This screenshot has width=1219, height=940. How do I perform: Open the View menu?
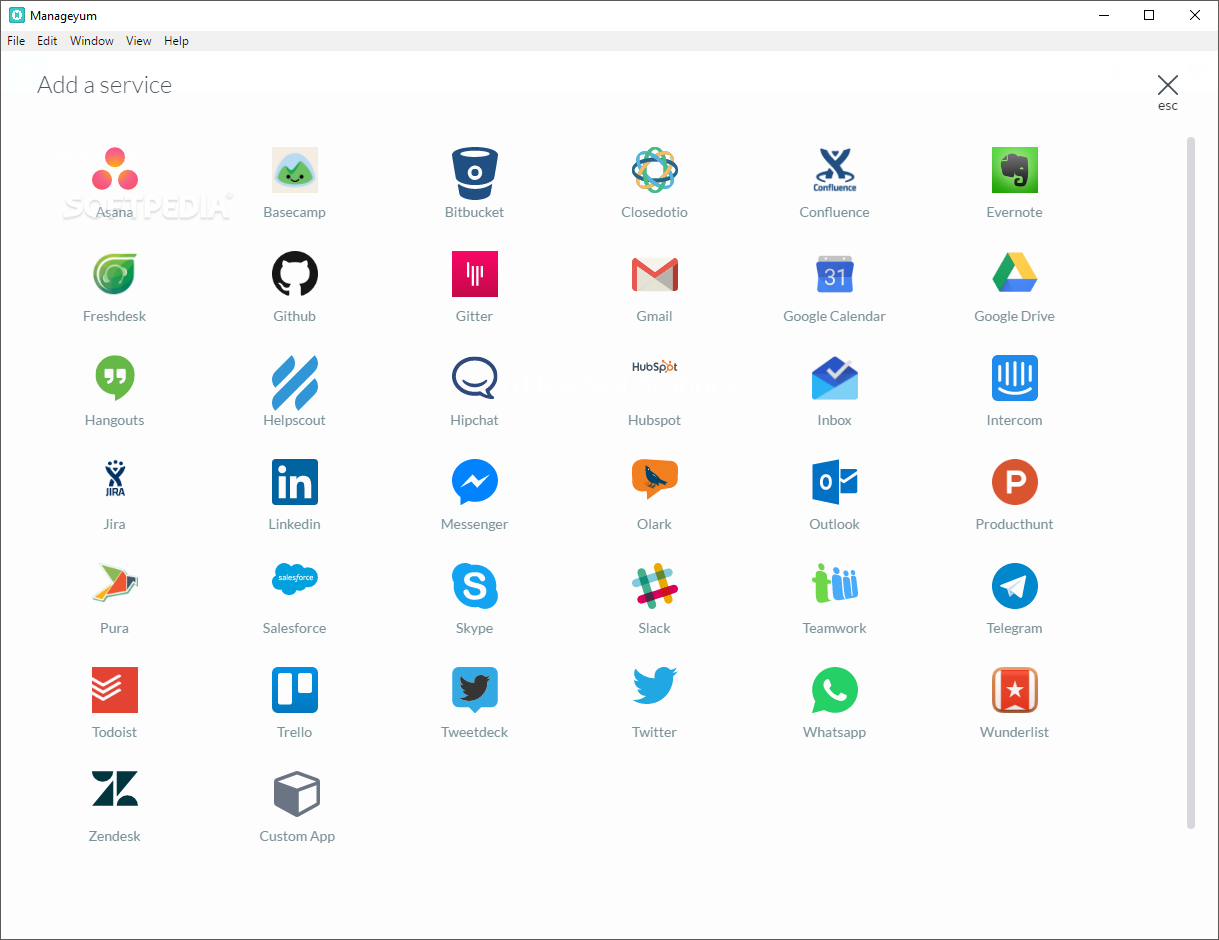139,41
